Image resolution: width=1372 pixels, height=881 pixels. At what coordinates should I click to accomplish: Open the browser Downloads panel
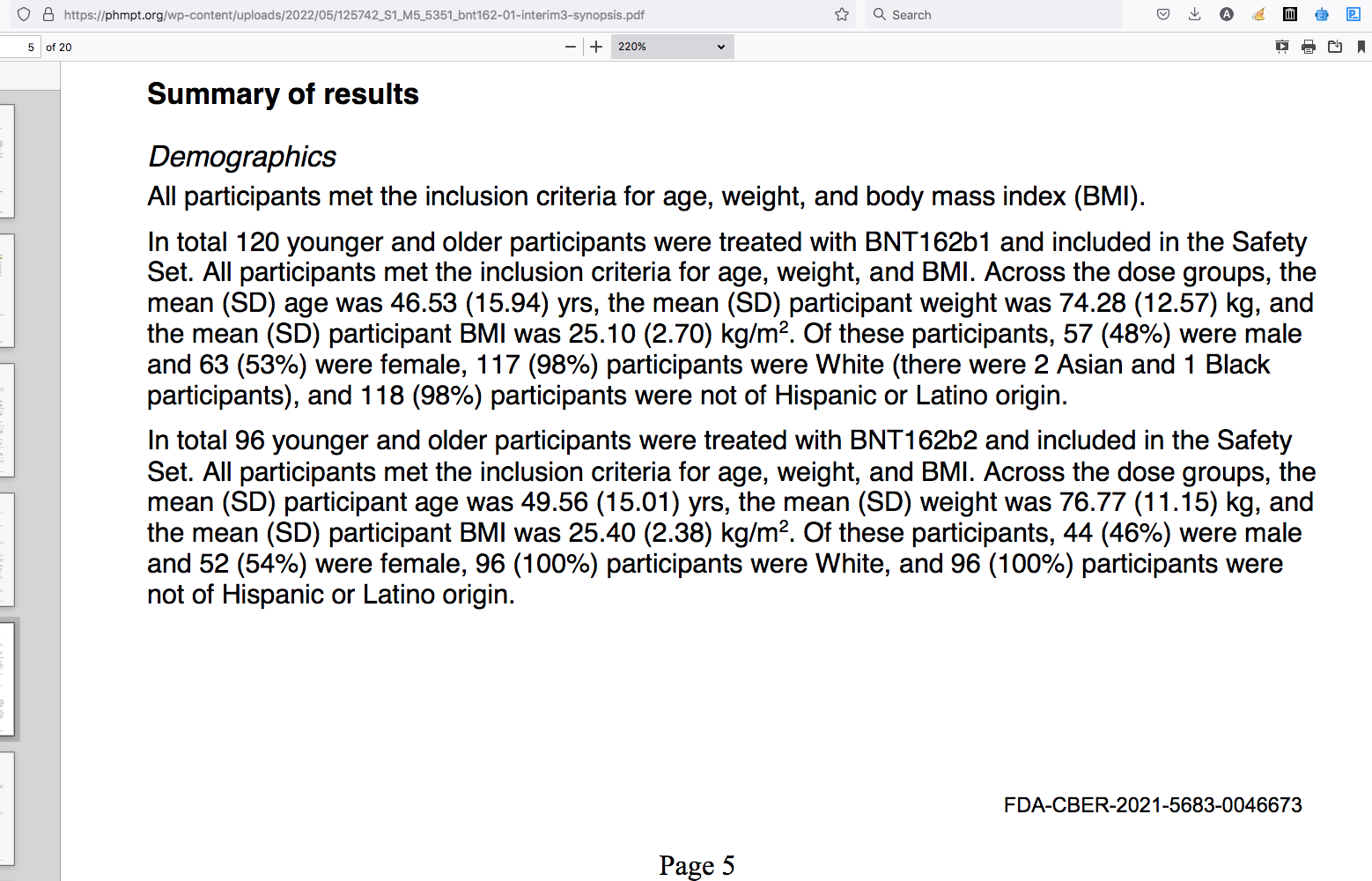(1194, 14)
